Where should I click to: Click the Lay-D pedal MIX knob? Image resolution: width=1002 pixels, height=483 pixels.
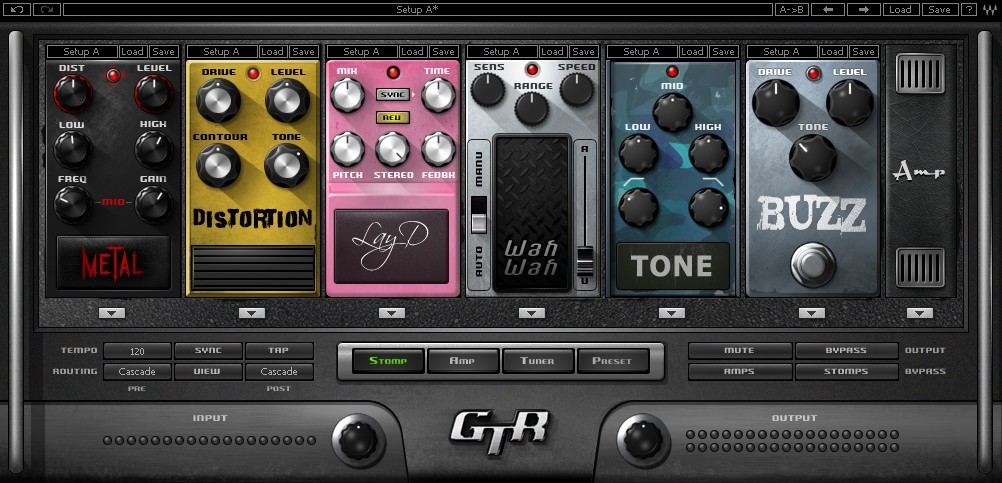click(x=347, y=95)
